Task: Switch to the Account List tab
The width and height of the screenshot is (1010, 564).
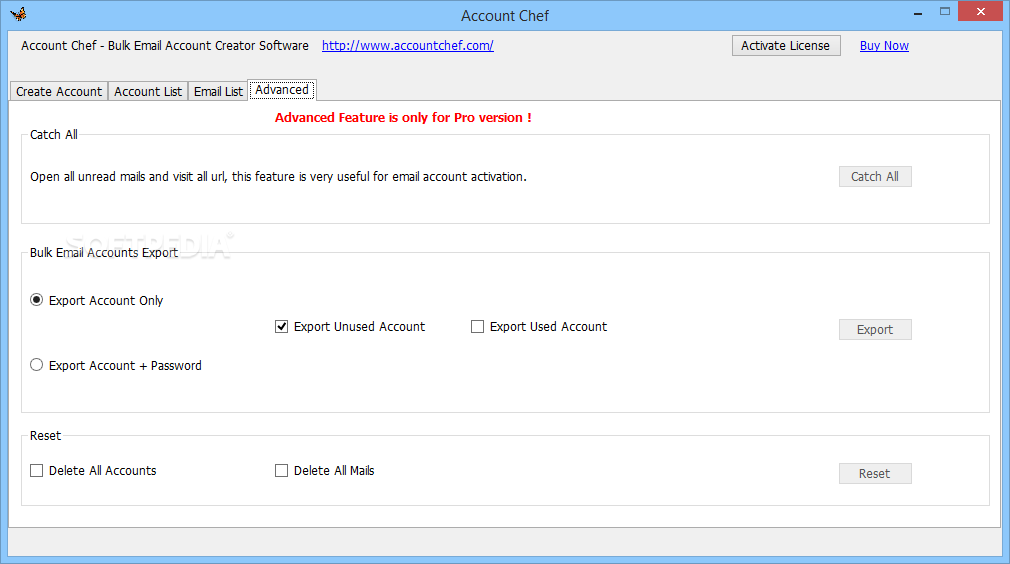Action: coord(148,91)
